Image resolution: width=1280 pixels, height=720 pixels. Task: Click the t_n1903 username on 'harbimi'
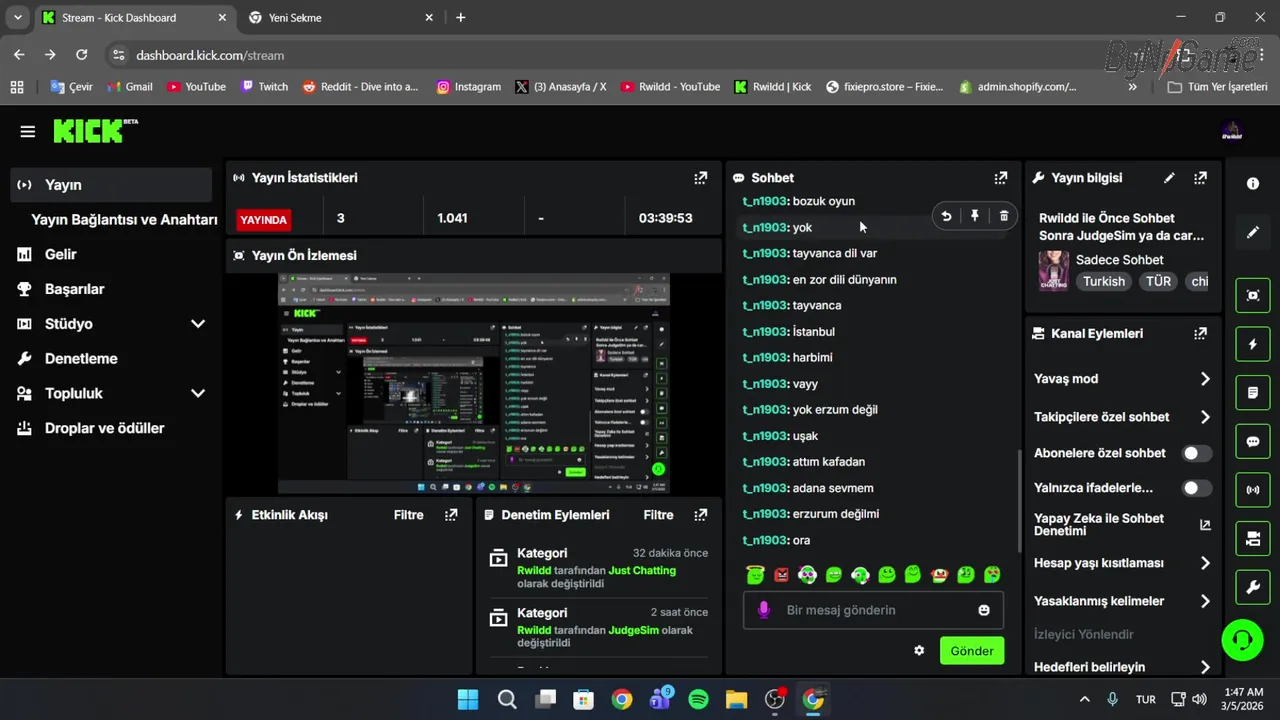pyautogui.click(x=765, y=358)
